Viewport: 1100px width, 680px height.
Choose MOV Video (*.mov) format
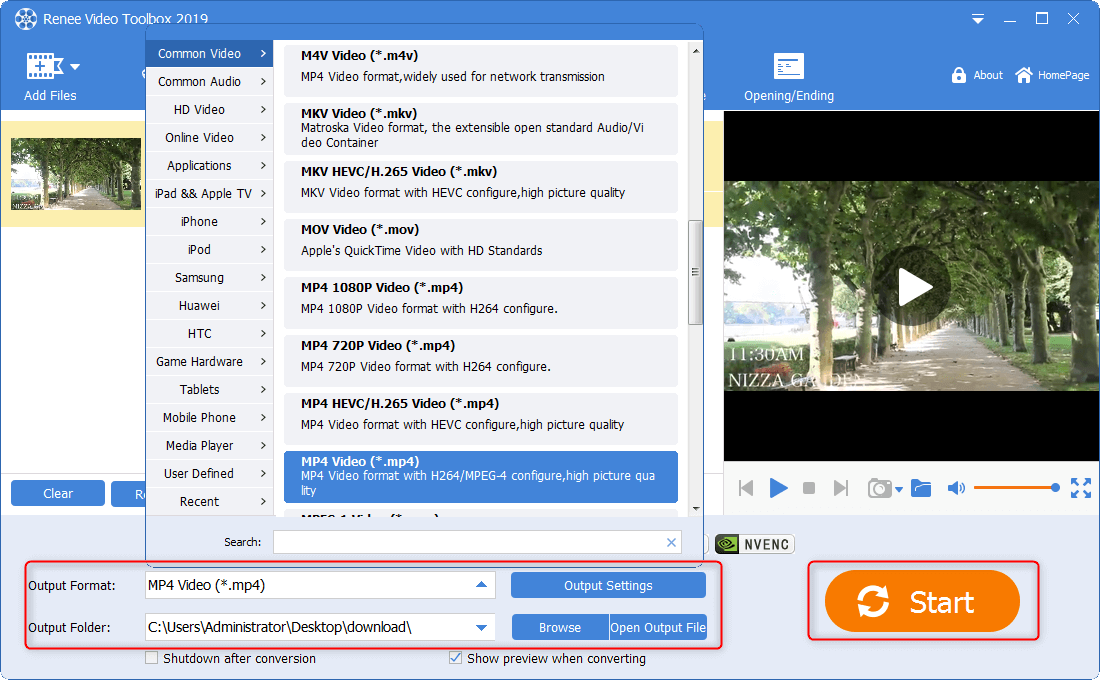481,245
